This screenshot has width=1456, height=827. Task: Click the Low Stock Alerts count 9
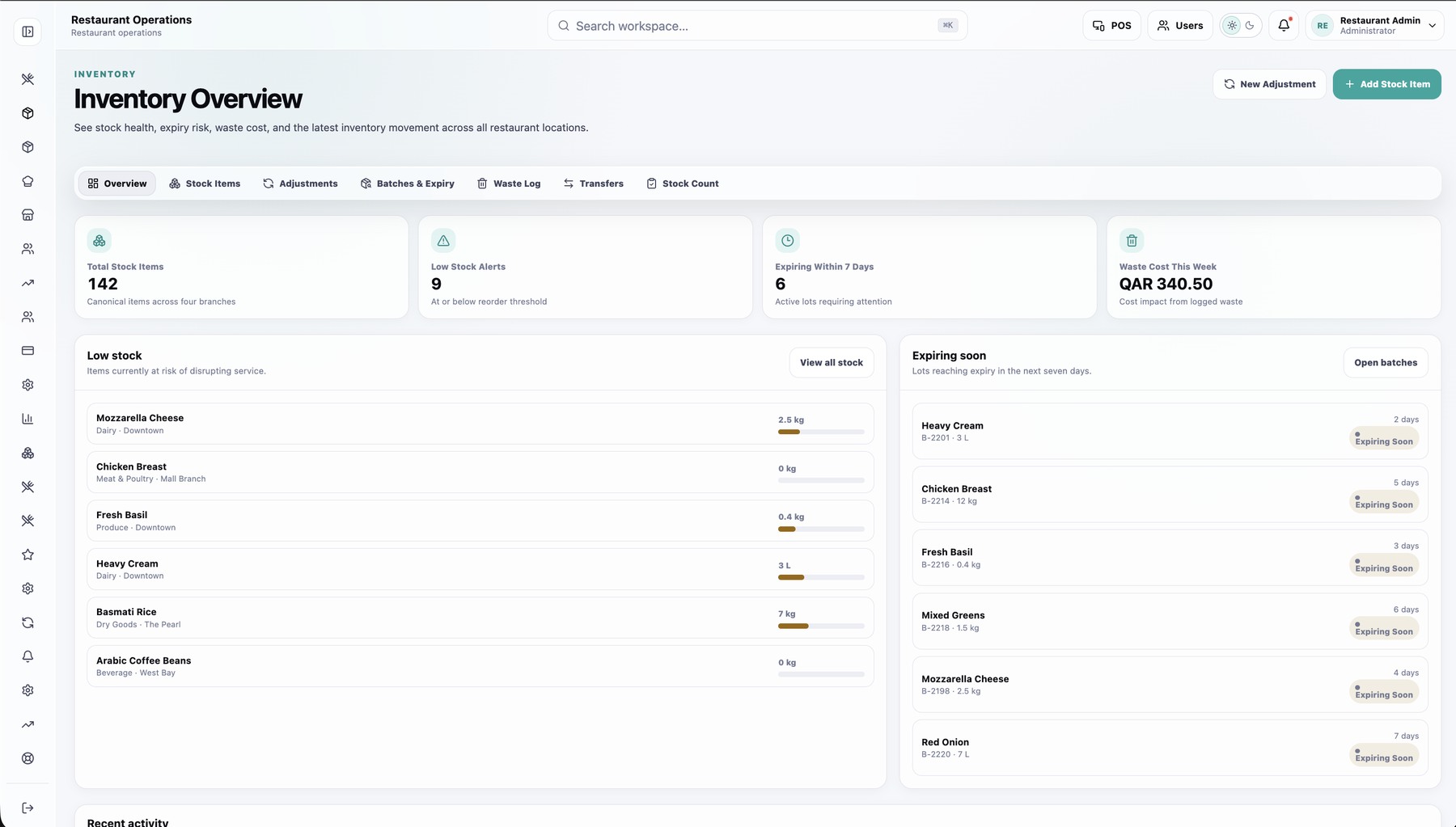coord(436,284)
